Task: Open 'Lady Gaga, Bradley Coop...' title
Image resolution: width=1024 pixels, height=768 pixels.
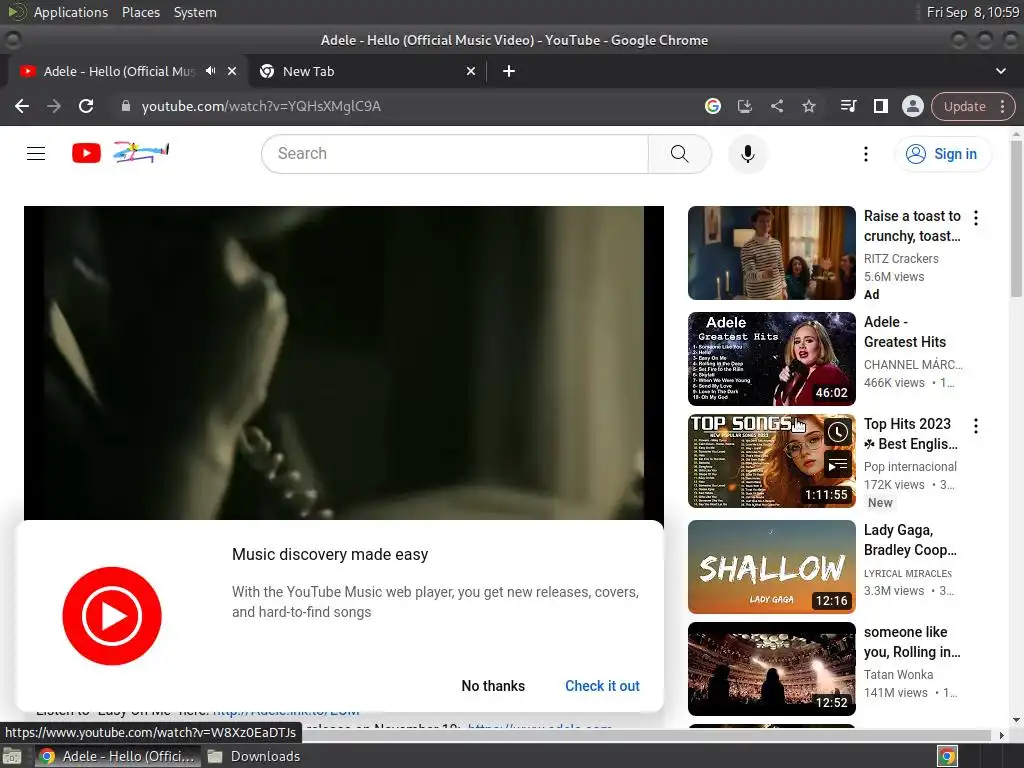Action: [x=910, y=539]
